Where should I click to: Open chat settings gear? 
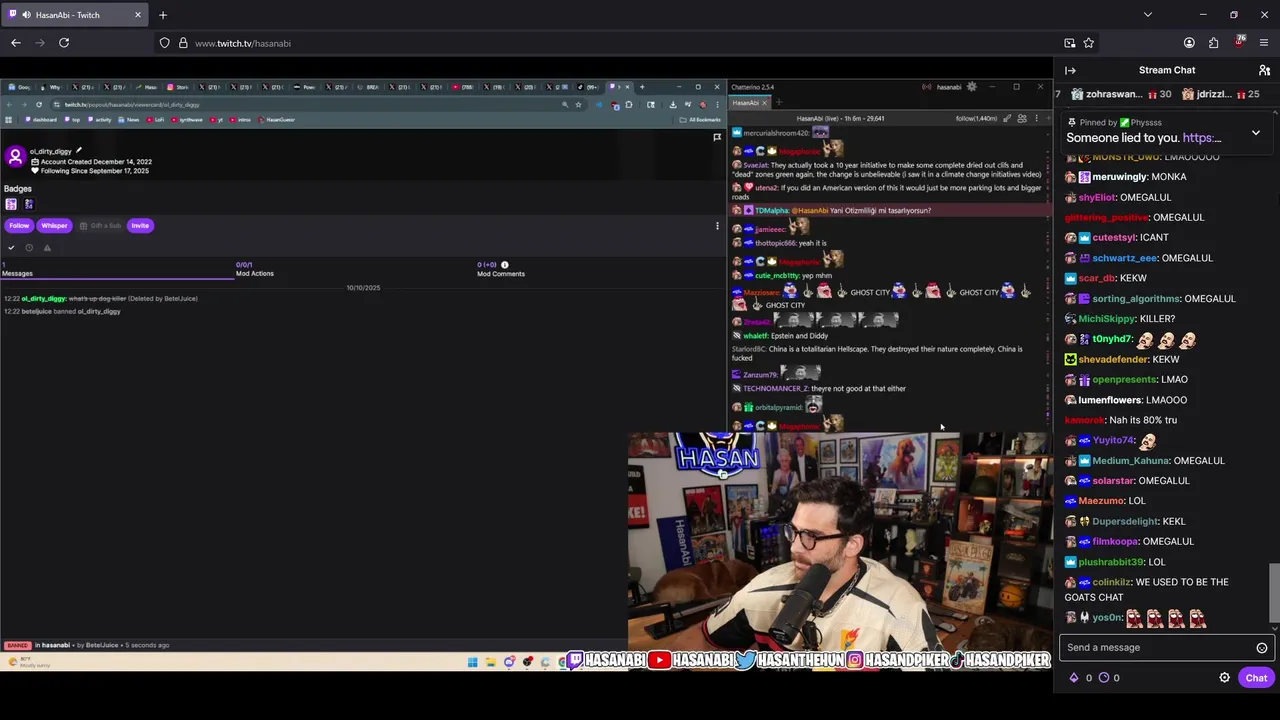click(x=1224, y=678)
